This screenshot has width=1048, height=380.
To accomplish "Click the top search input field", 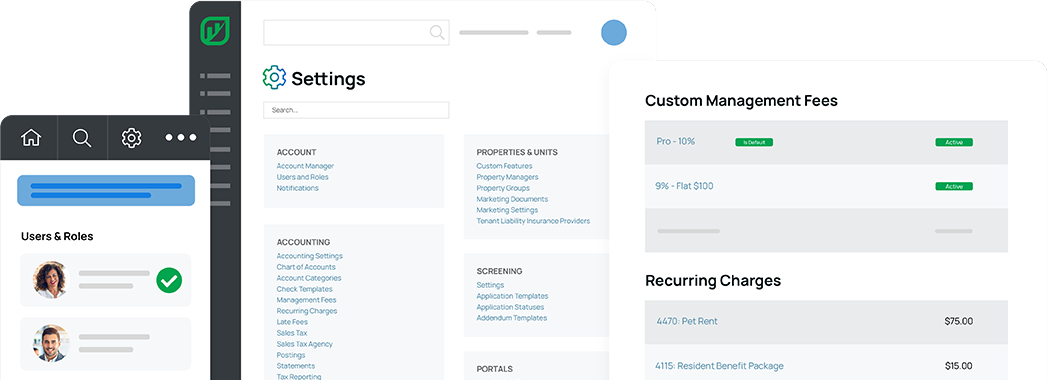I will point(356,32).
